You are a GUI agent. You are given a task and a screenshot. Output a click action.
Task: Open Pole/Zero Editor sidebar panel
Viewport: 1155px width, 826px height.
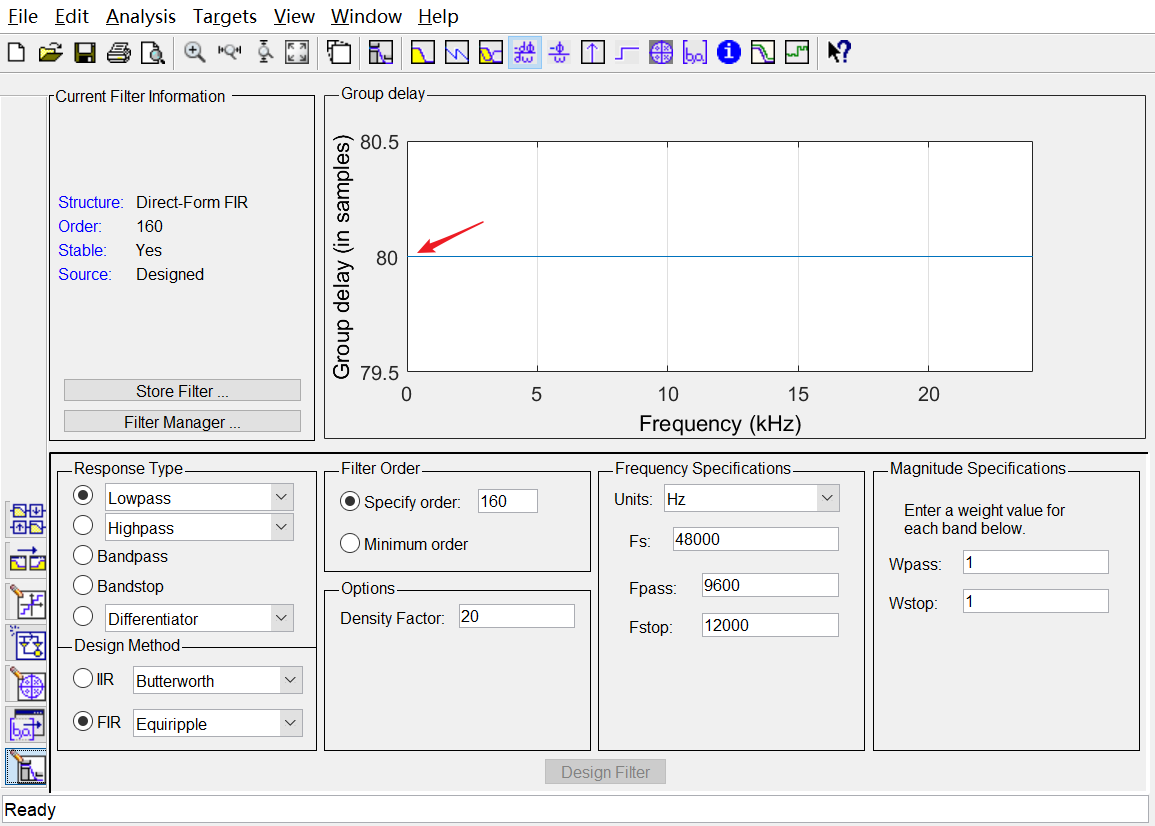[x=27, y=685]
